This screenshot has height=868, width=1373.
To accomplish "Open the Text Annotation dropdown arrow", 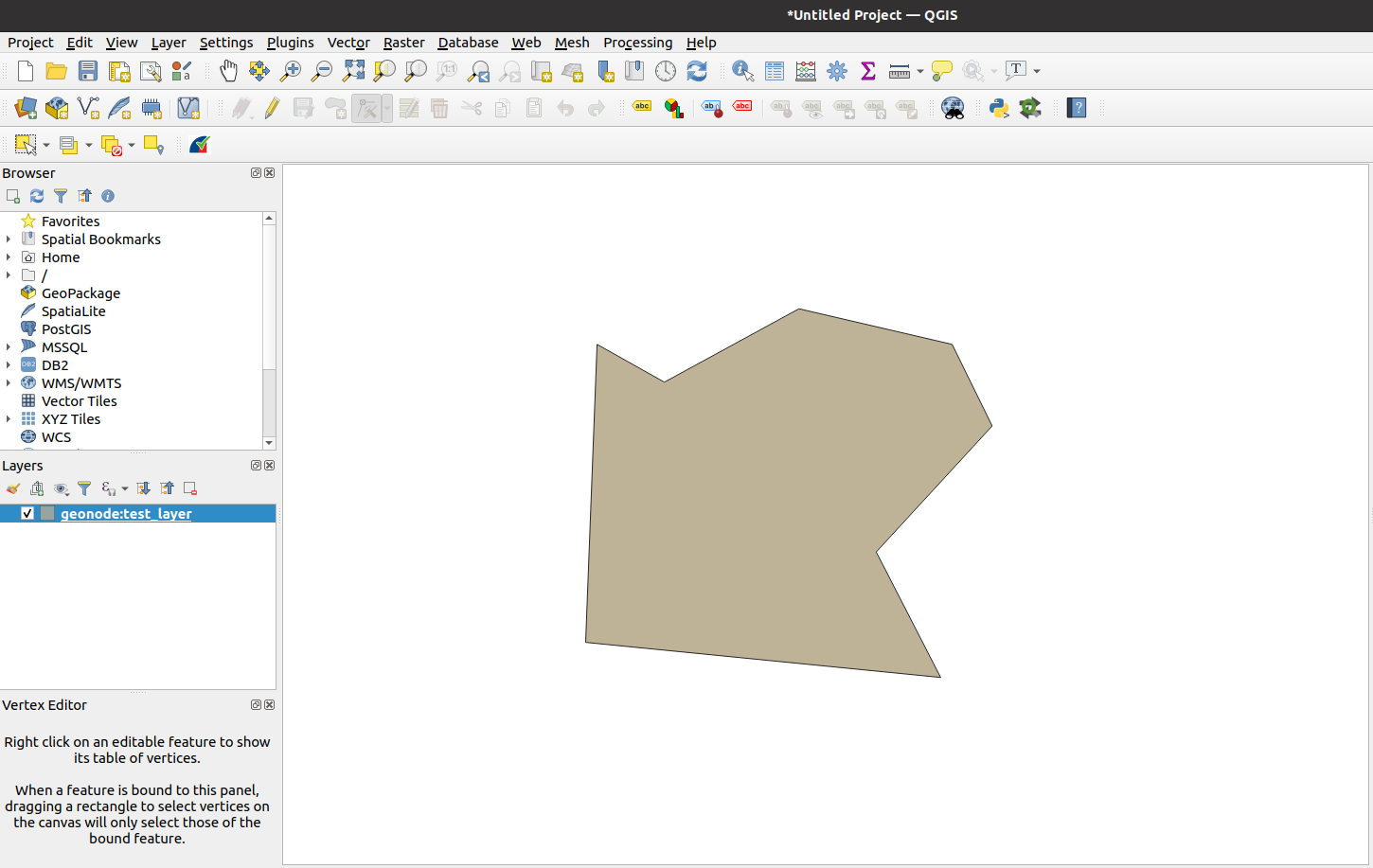I will [x=1037, y=71].
